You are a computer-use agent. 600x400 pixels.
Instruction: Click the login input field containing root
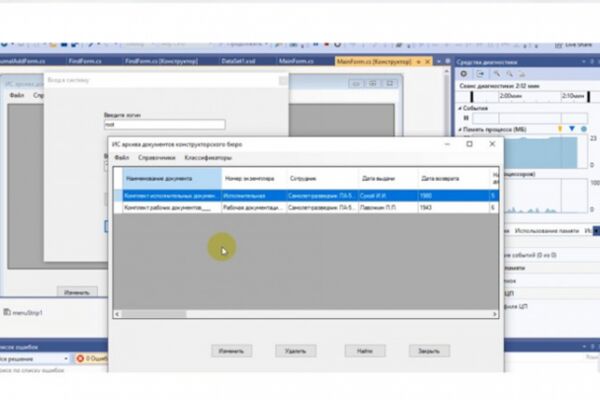[165, 124]
